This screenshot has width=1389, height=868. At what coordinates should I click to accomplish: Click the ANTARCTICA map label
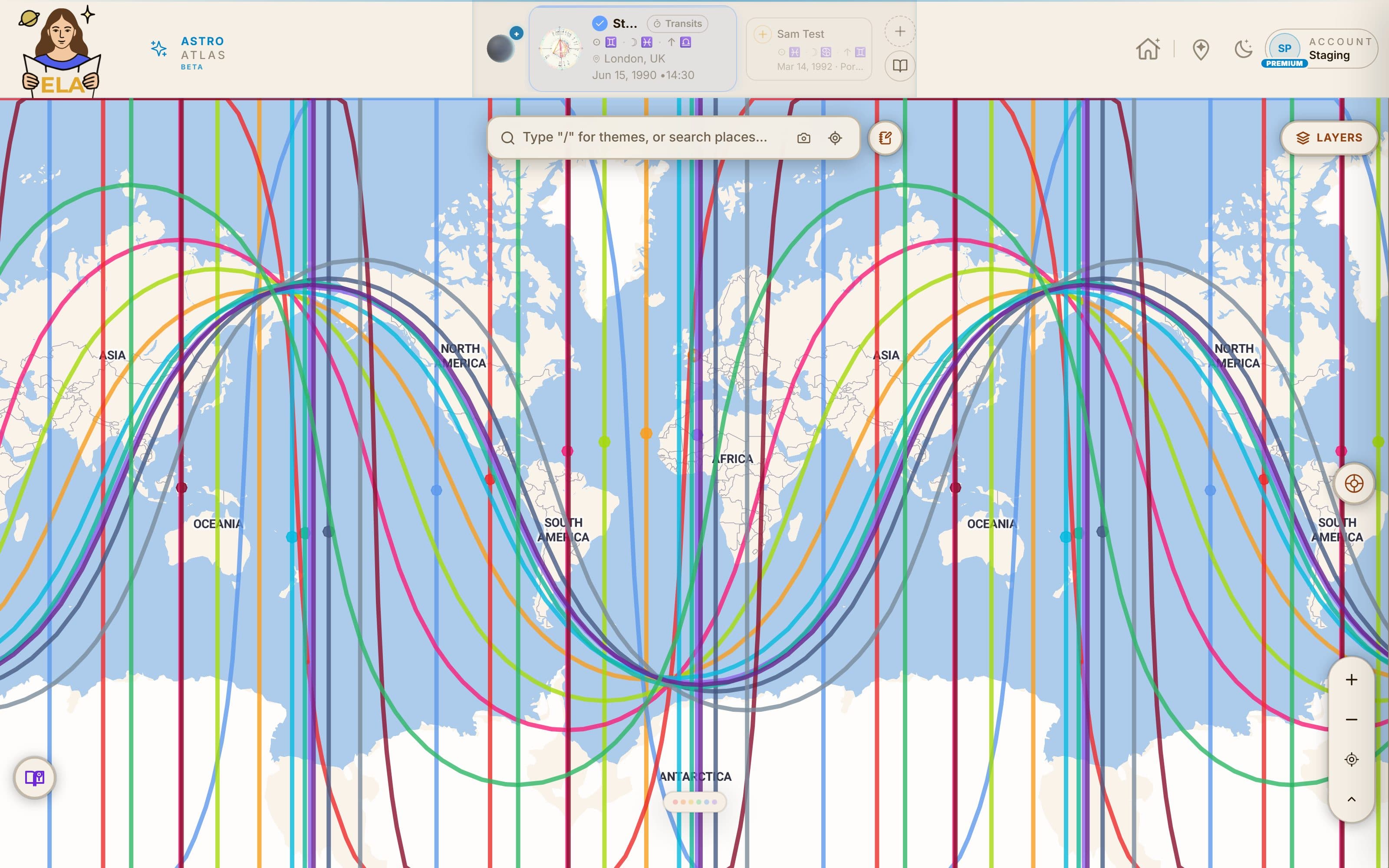[695, 776]
